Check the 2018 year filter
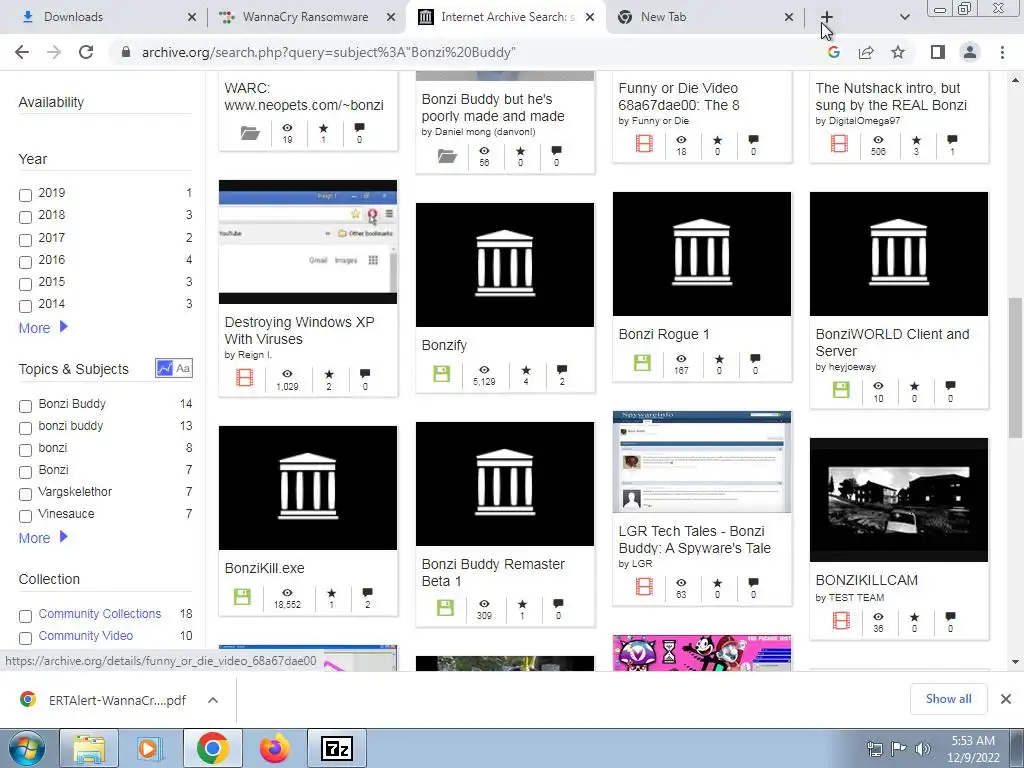 click(25, 217)
